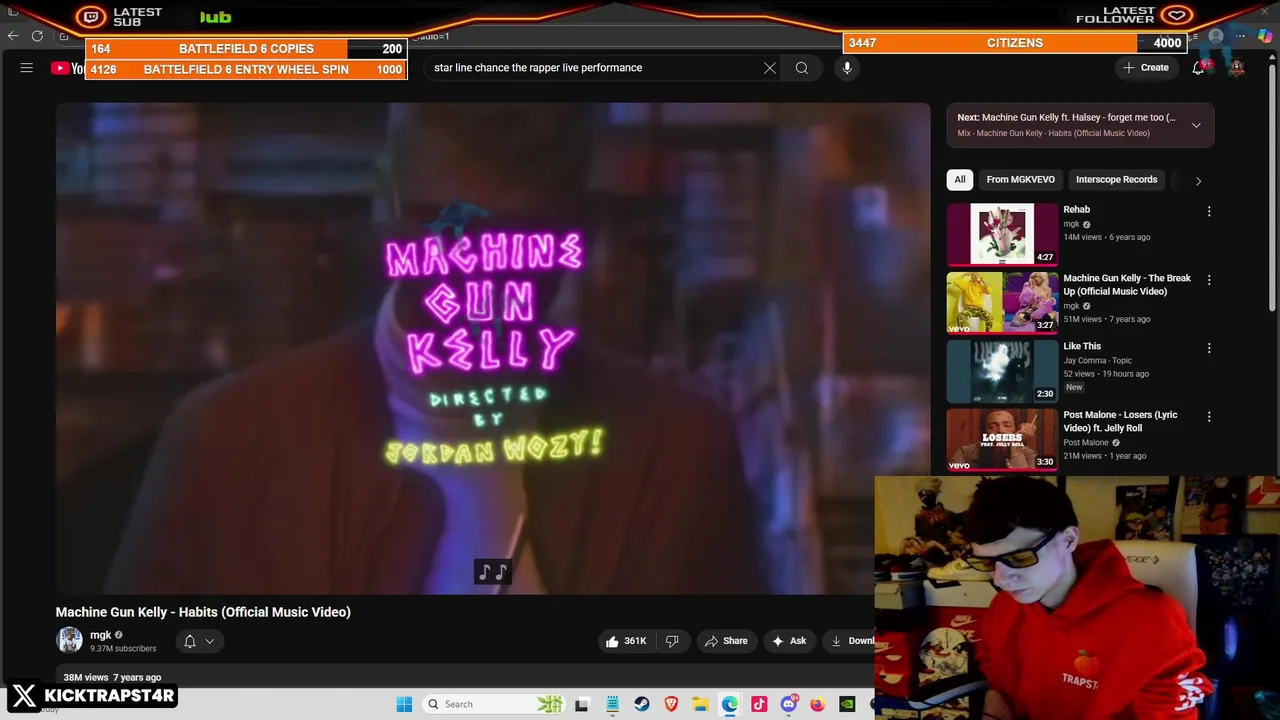Start voice search with microphone icon

pyautogui.click(x=847, y=68)
